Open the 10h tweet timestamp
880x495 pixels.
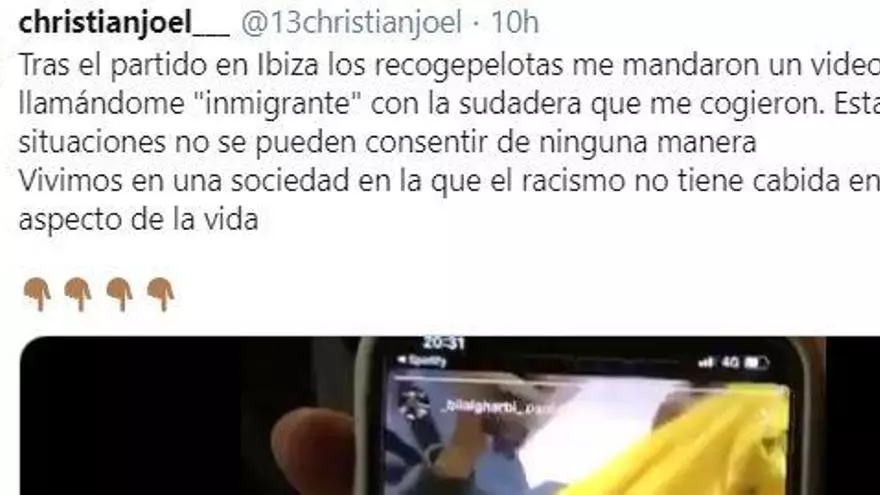[x=515, y=23]
